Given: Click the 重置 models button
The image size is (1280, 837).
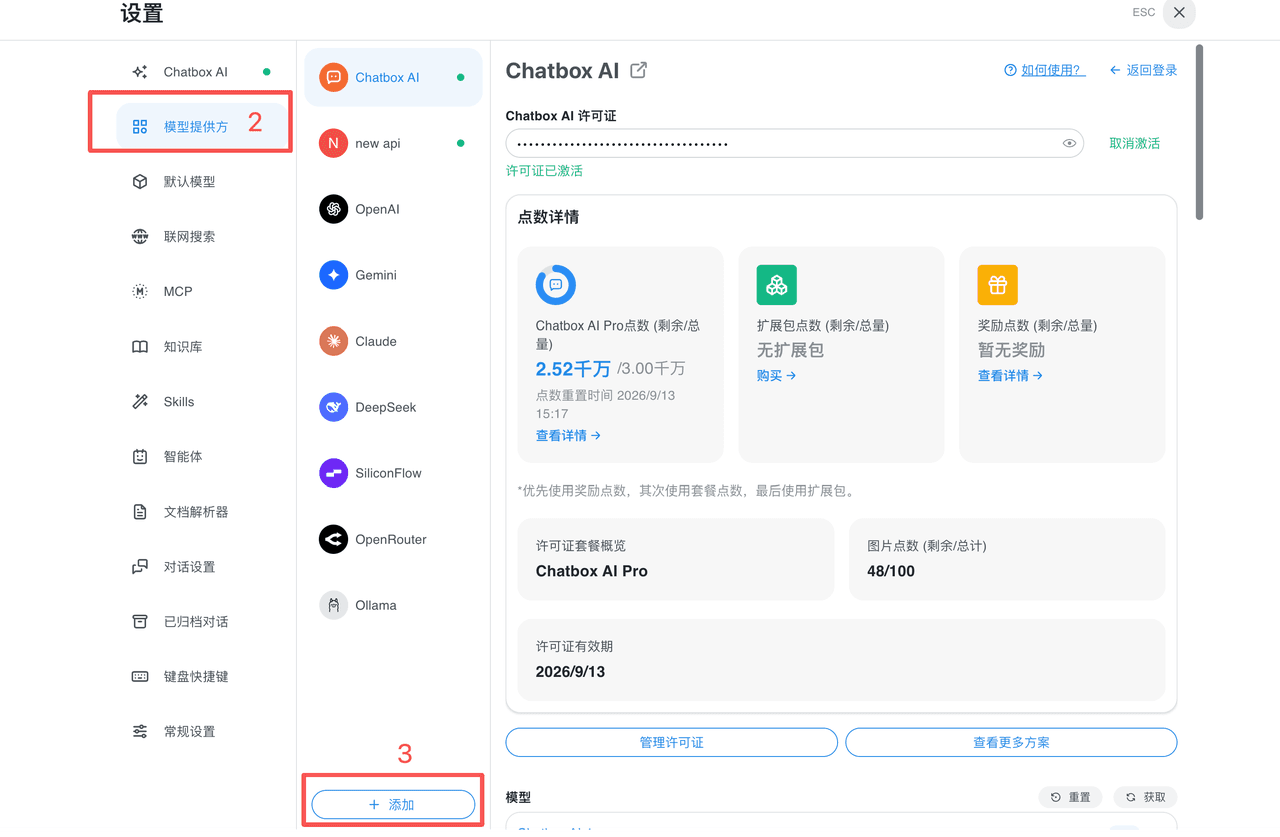Looking at the screenshot, I should (x=1071, y=797).
